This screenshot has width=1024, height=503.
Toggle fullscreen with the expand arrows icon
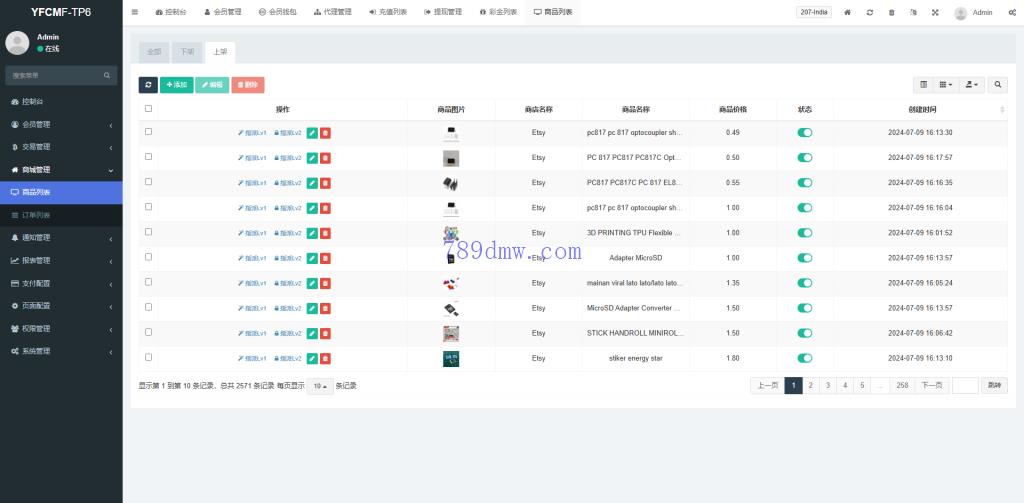pos(935,13)
